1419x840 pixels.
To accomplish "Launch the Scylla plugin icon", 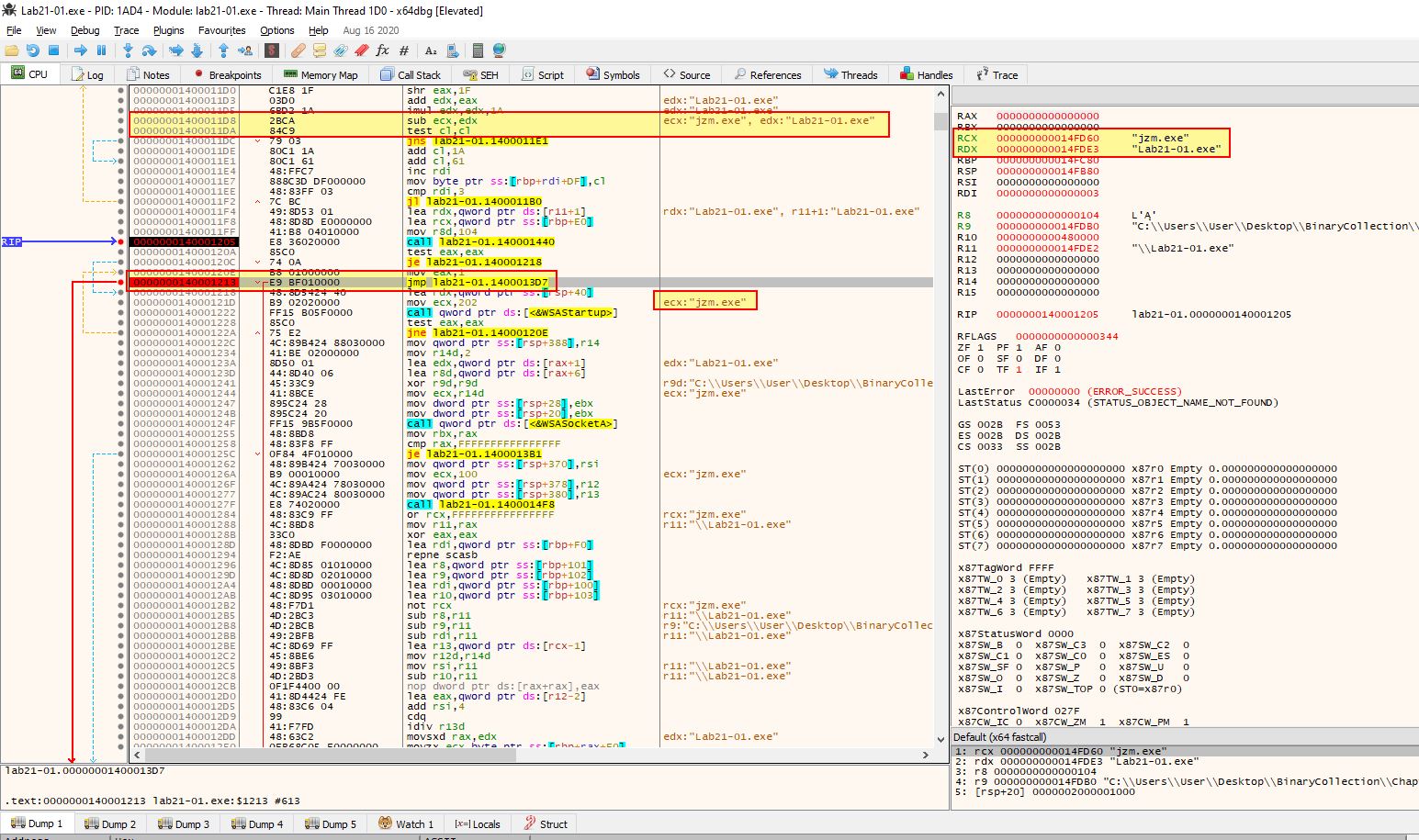I will click(x=271, y=50).
